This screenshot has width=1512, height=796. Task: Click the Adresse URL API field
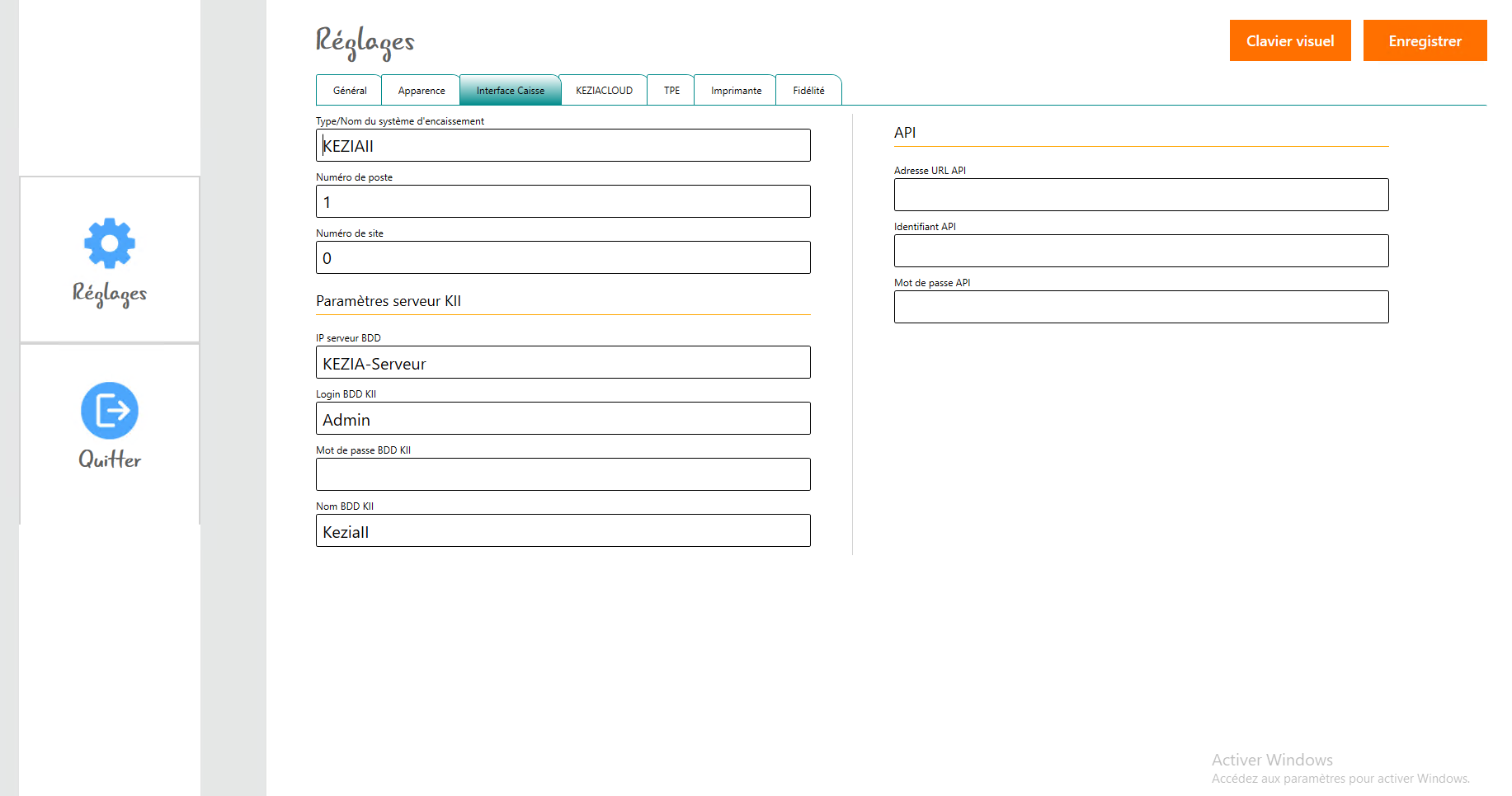pyautogui.click(x=1141, y=195)
